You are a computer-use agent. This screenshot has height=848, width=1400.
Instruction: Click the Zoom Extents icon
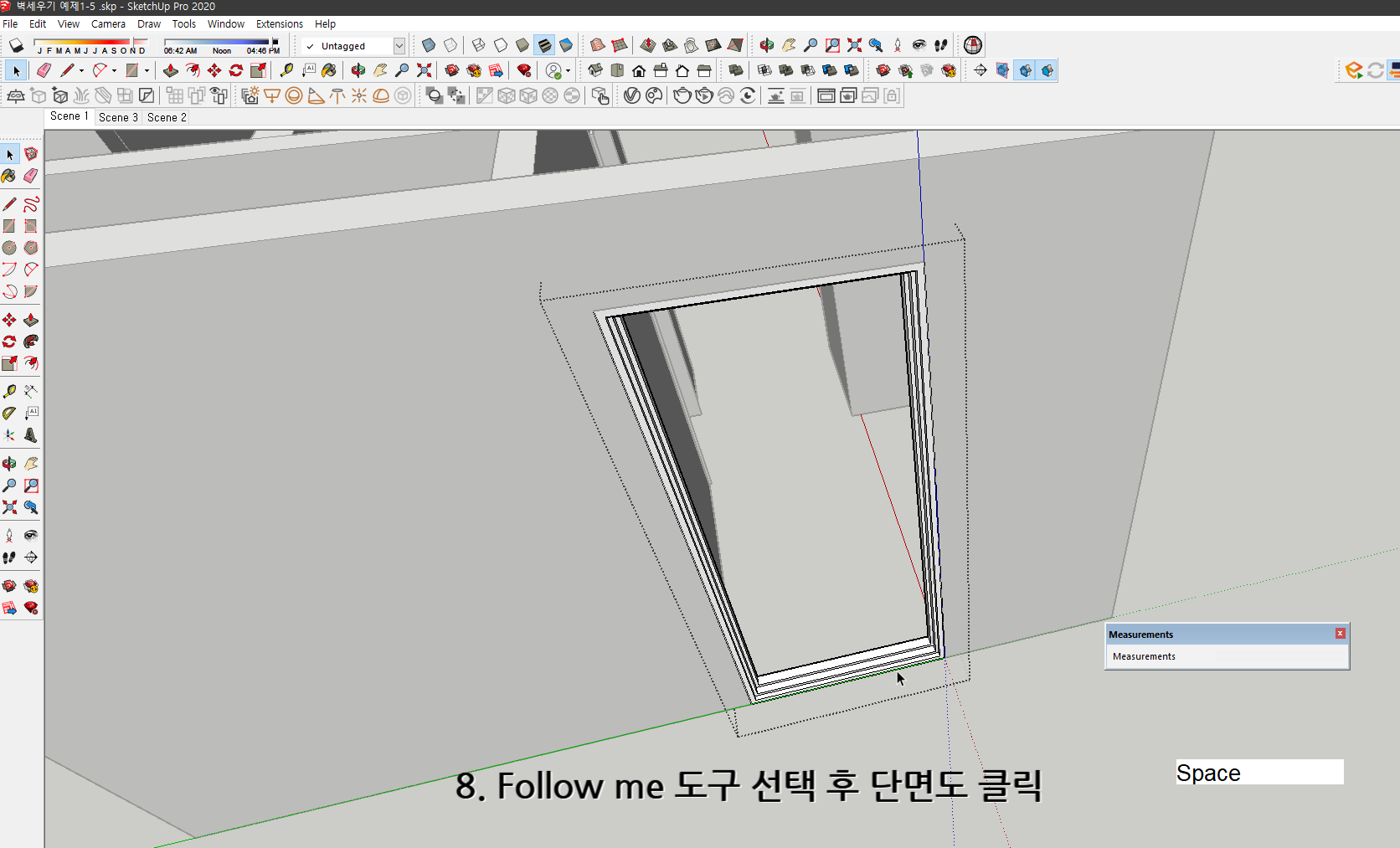425,70
